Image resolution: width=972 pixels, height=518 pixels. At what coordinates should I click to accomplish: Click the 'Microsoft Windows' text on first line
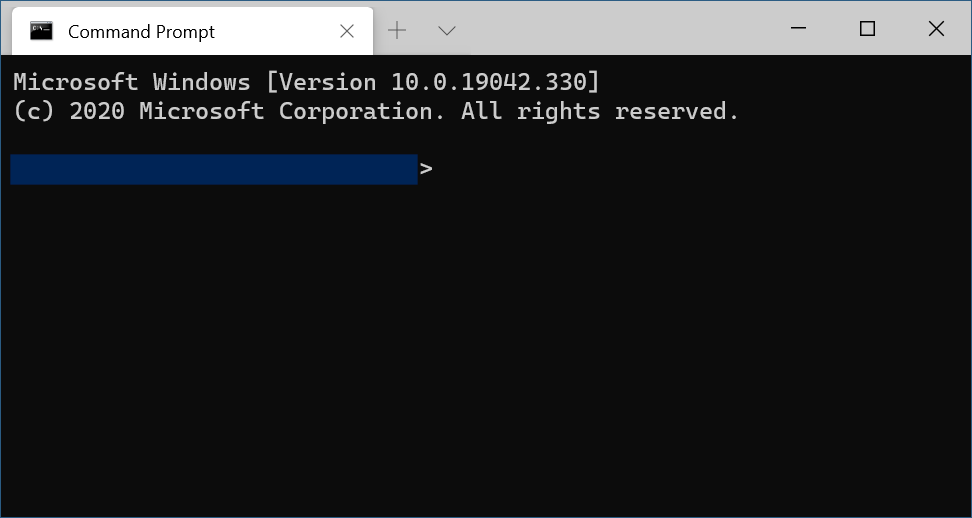pyautogui.click(x=131, y=82)
